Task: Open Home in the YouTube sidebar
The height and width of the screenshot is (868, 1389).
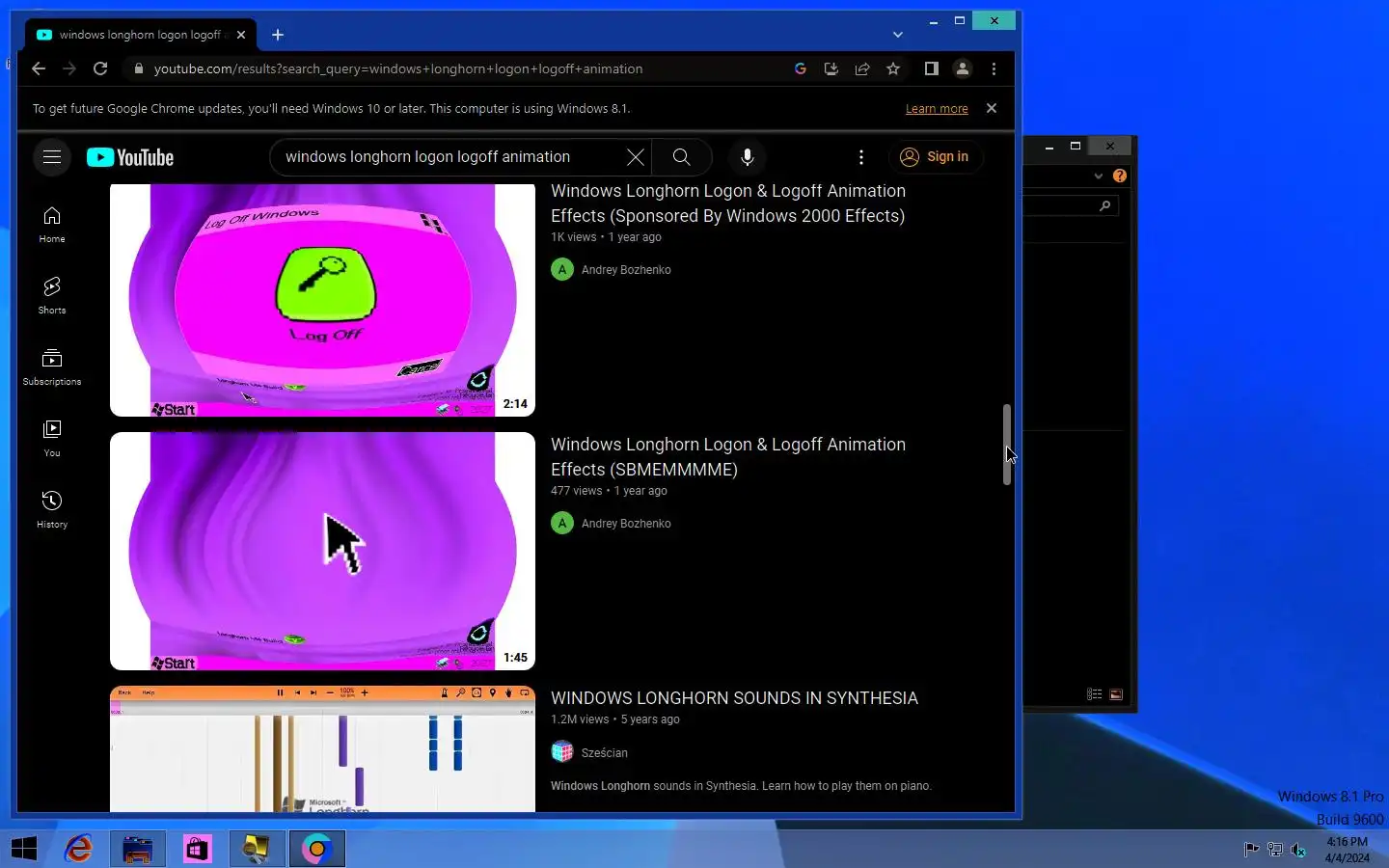Action: (52, 225)
